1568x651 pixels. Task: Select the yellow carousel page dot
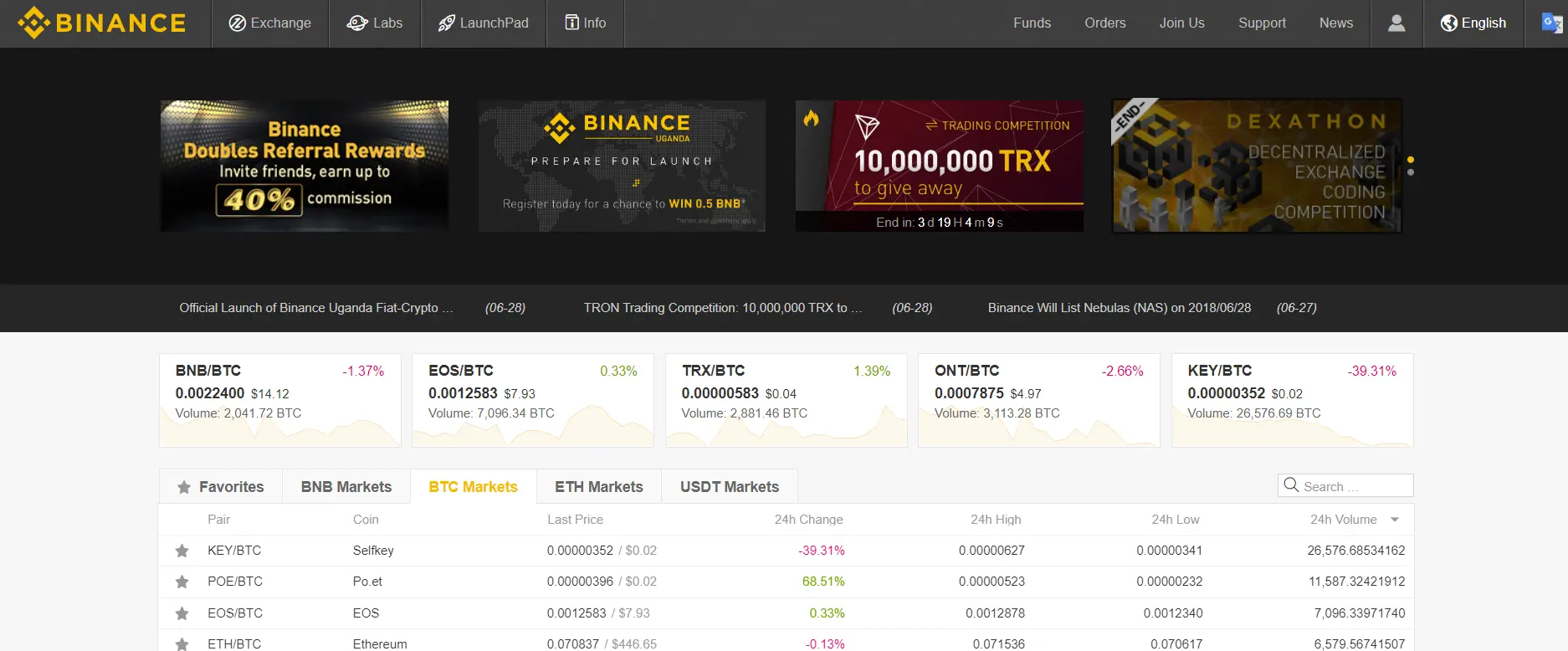(x=1411, y=159)
